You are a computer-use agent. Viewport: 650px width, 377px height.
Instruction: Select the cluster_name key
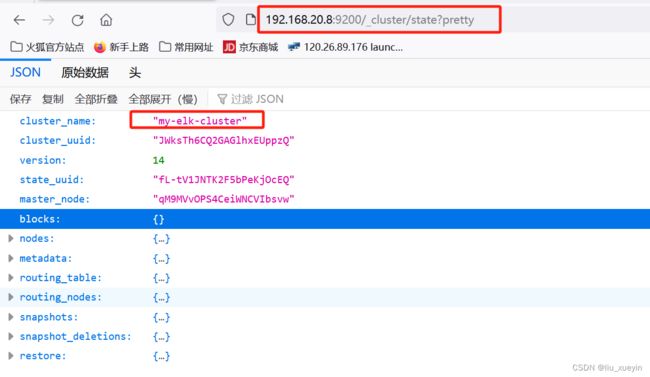pos(58,121)
